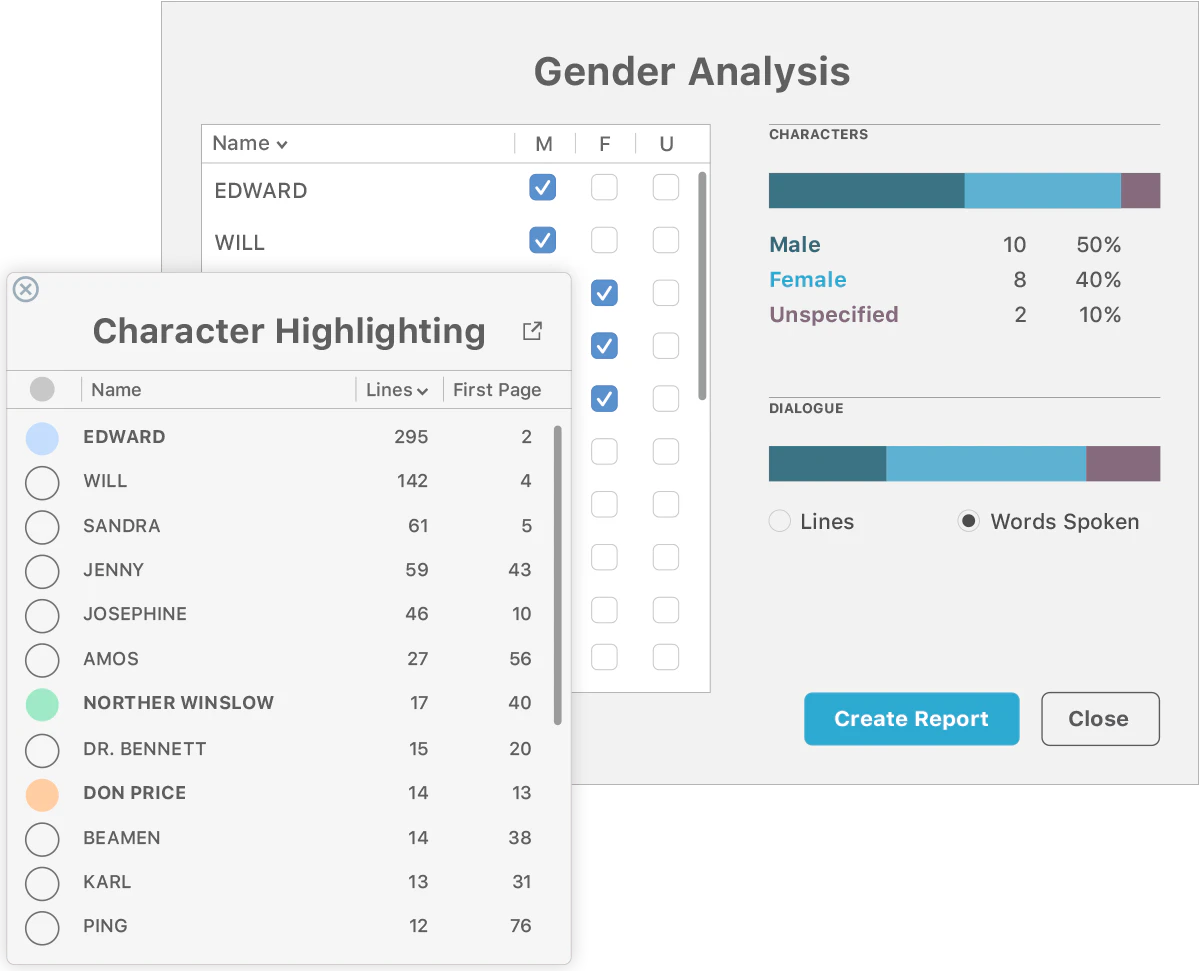This screenshot has width=1200, height=971.
Task: Click the Unspecified legend label
Action: 834,315
